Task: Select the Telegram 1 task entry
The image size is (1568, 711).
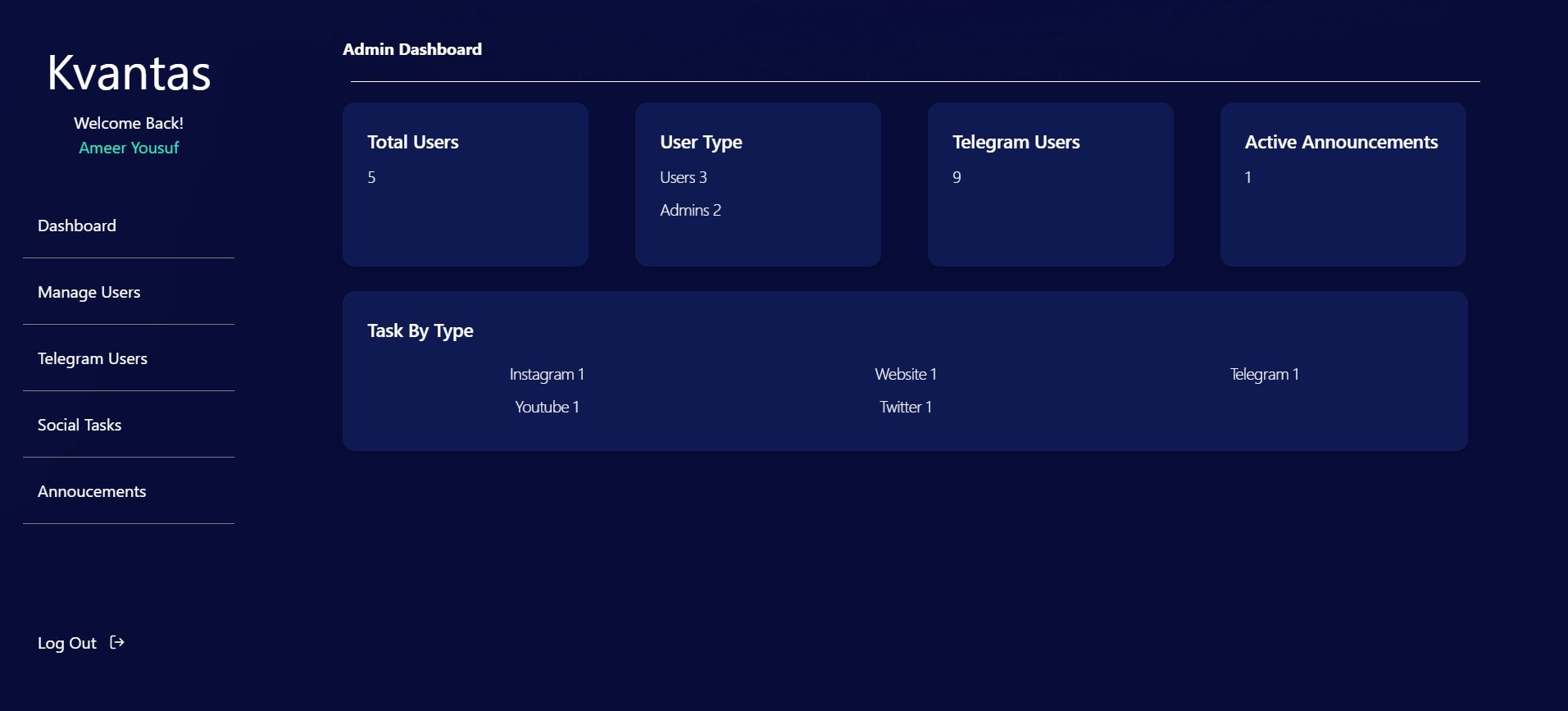Action: click(x=1264, y=374)
